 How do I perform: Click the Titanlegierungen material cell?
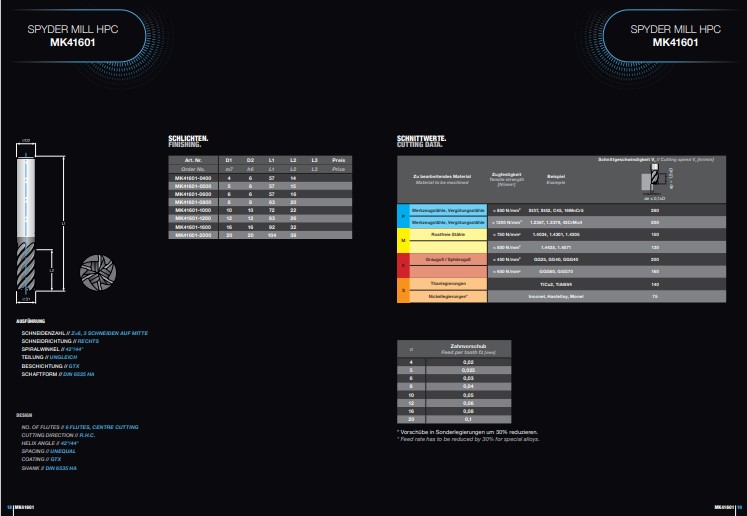448,284
